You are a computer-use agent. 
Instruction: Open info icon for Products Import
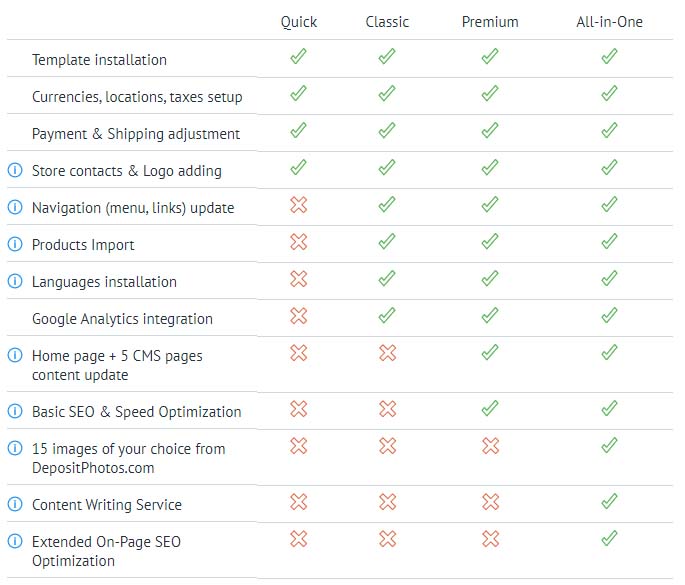[15, 244]
